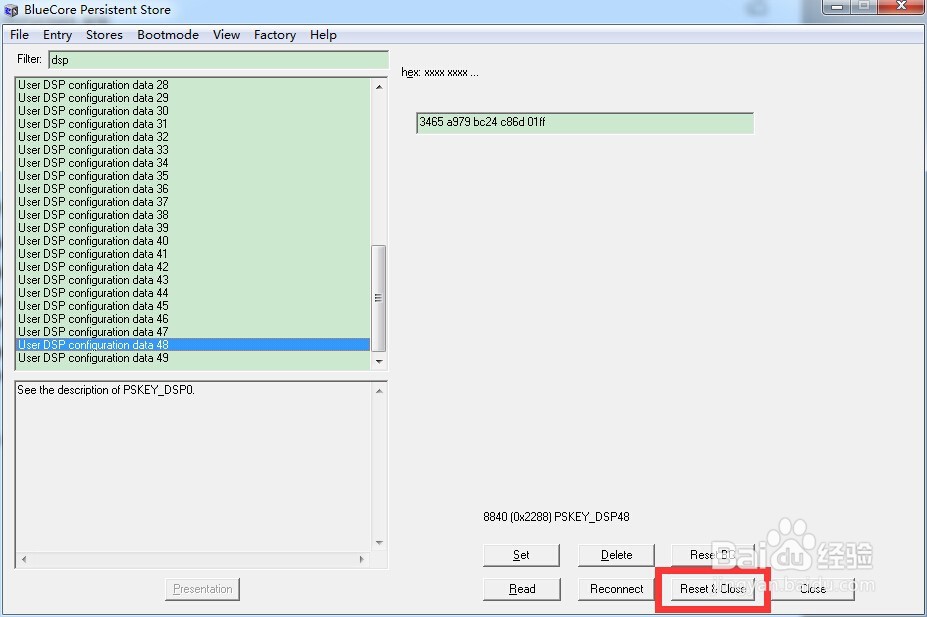The width and height of the screenshot is (927, 617).
Task: Select User DSP configuration data 28
Action: [193, 85]
